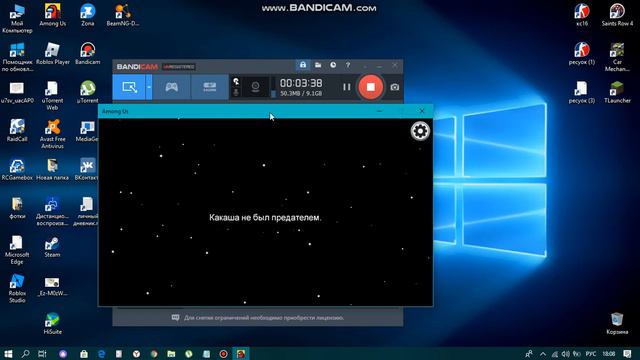Open the HiSuite desktop icon

[52, 323]
